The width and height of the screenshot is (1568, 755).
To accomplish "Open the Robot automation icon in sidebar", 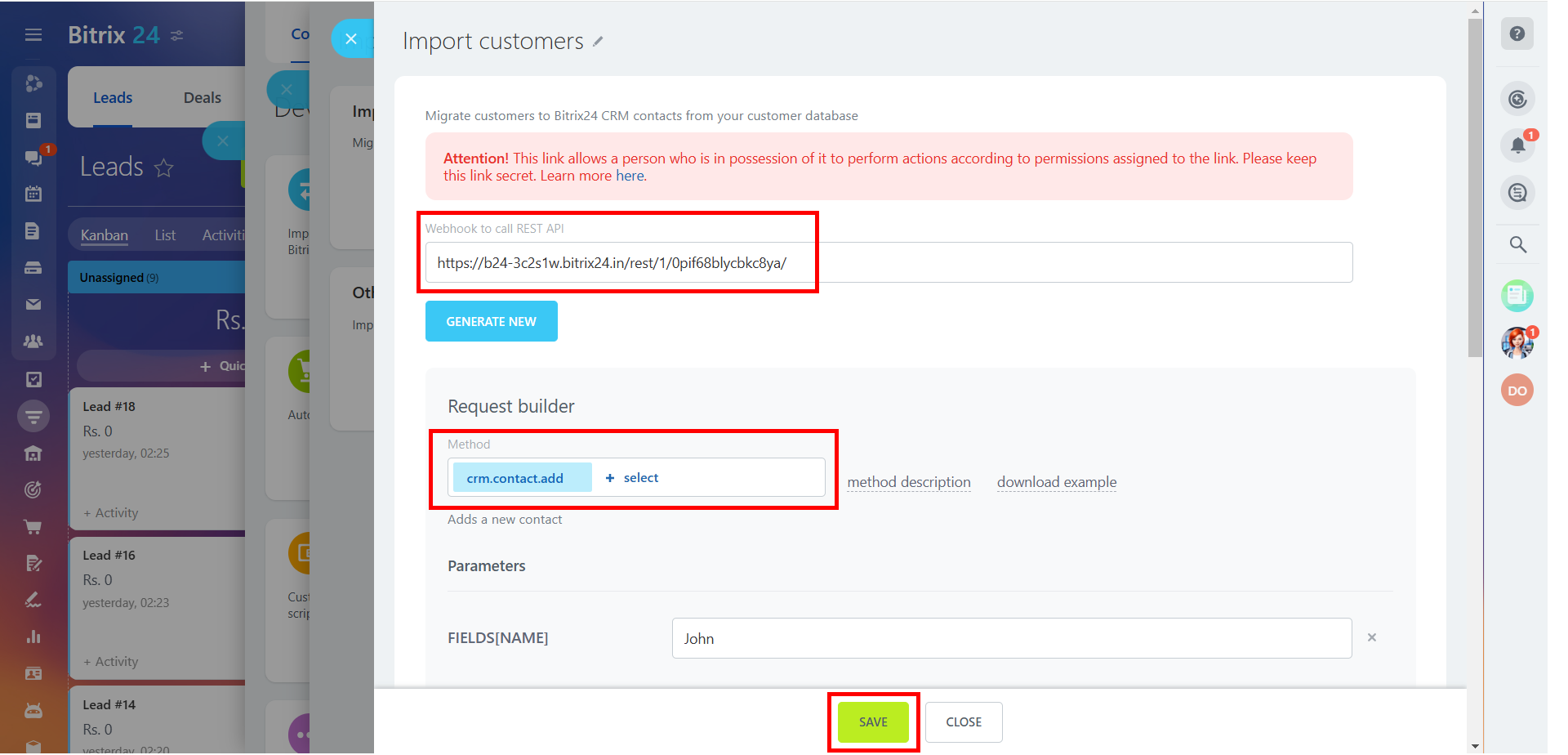I will click(x=33, y=710).
